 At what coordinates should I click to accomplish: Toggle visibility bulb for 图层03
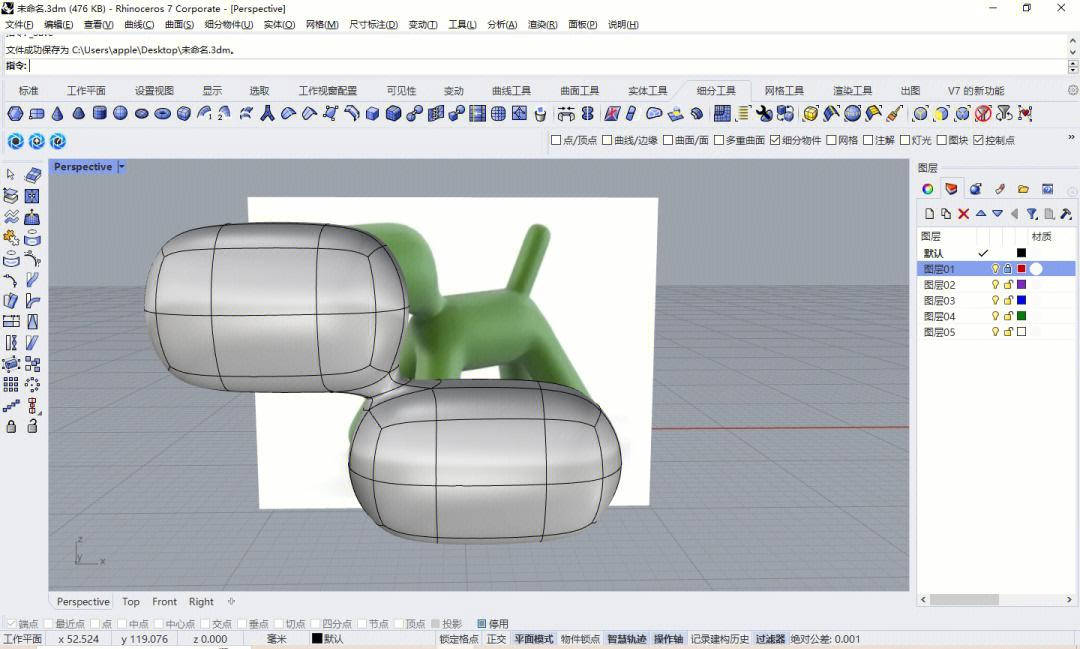click(x=995, y=301)
